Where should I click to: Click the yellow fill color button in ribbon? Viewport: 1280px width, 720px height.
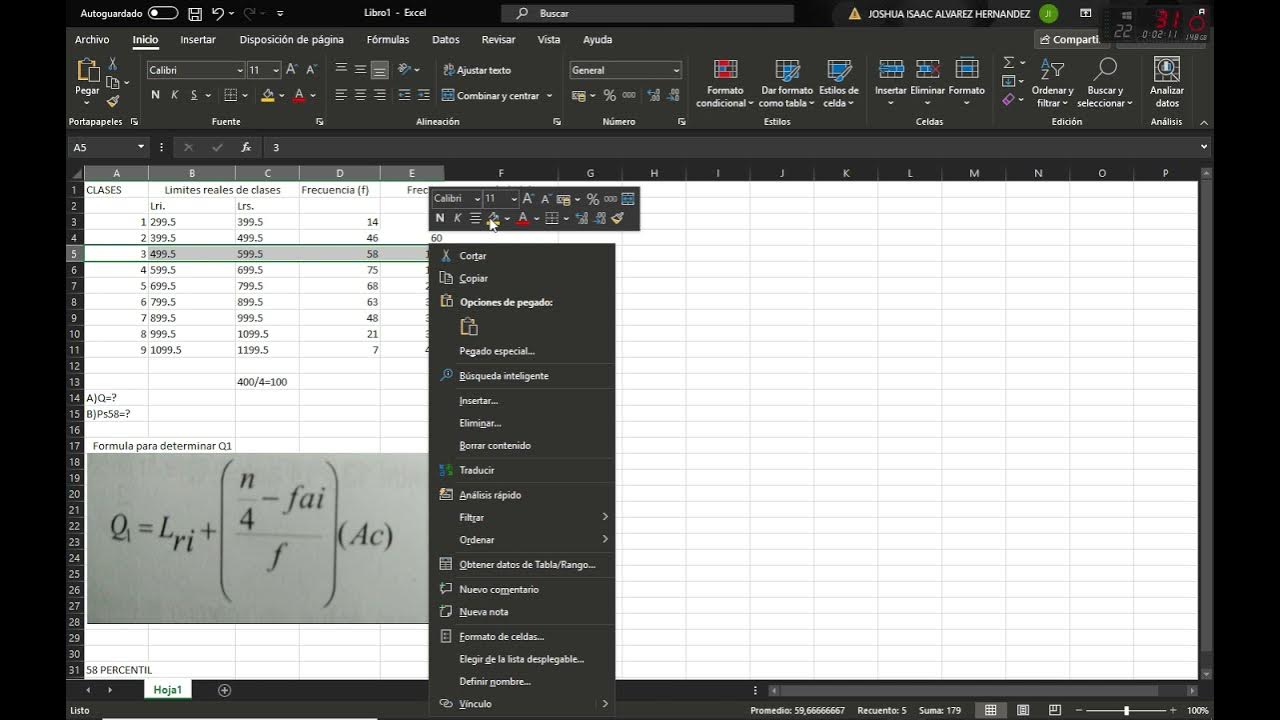(267, 95)
